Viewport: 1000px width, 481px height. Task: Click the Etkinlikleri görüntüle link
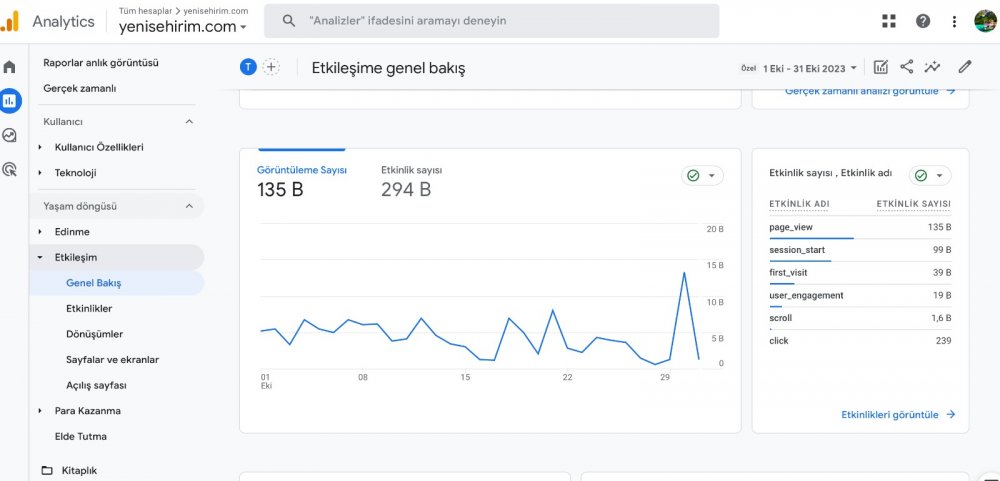[898, 414]
